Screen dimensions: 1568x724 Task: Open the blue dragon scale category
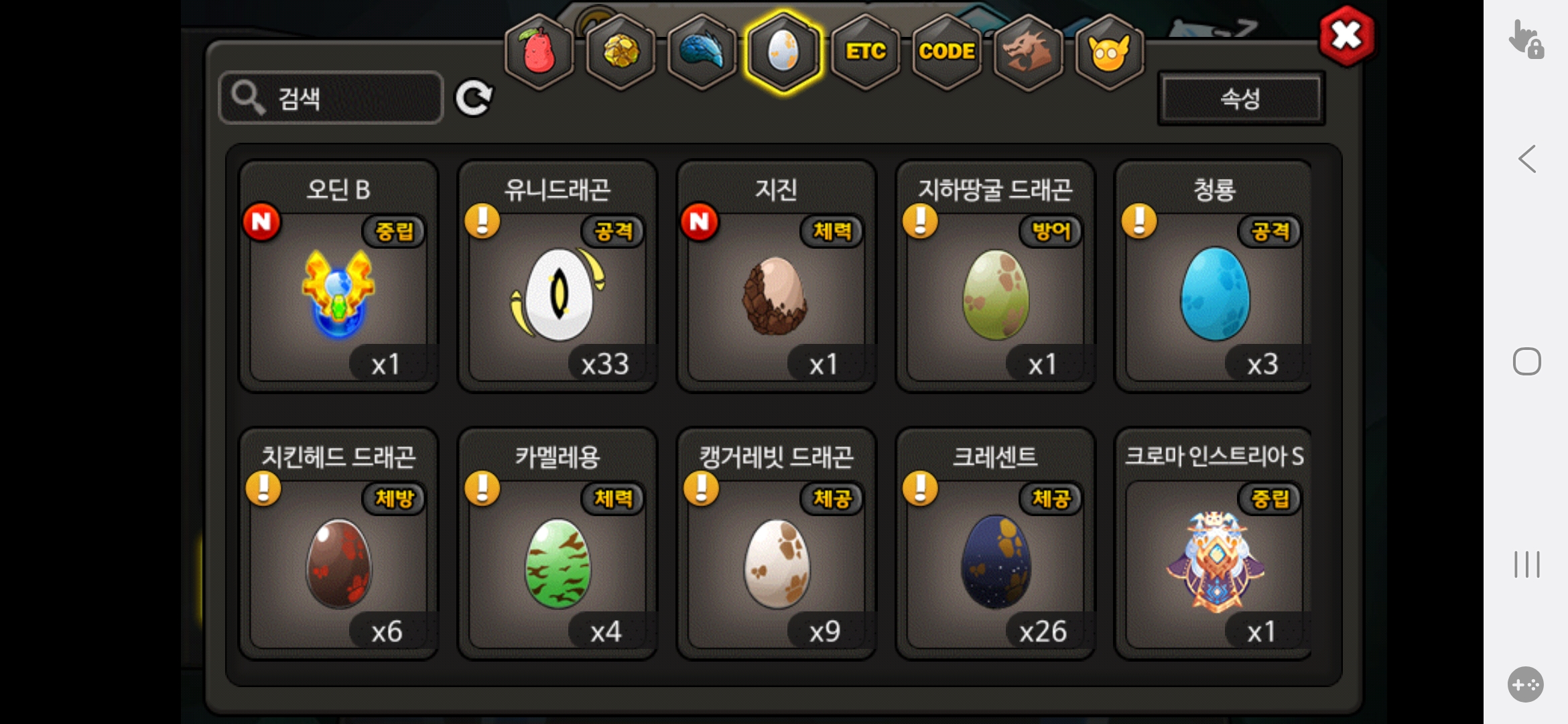[702, 52]
